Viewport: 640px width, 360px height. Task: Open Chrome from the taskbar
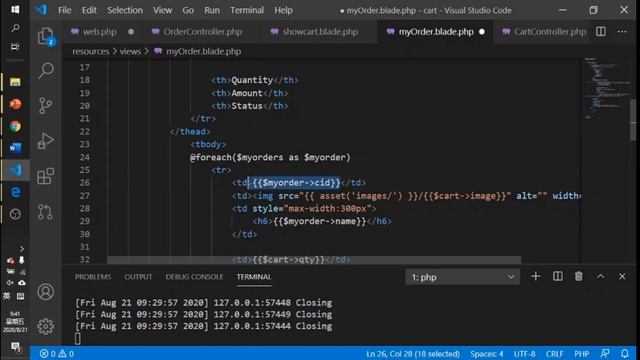[x=16, y=126]
